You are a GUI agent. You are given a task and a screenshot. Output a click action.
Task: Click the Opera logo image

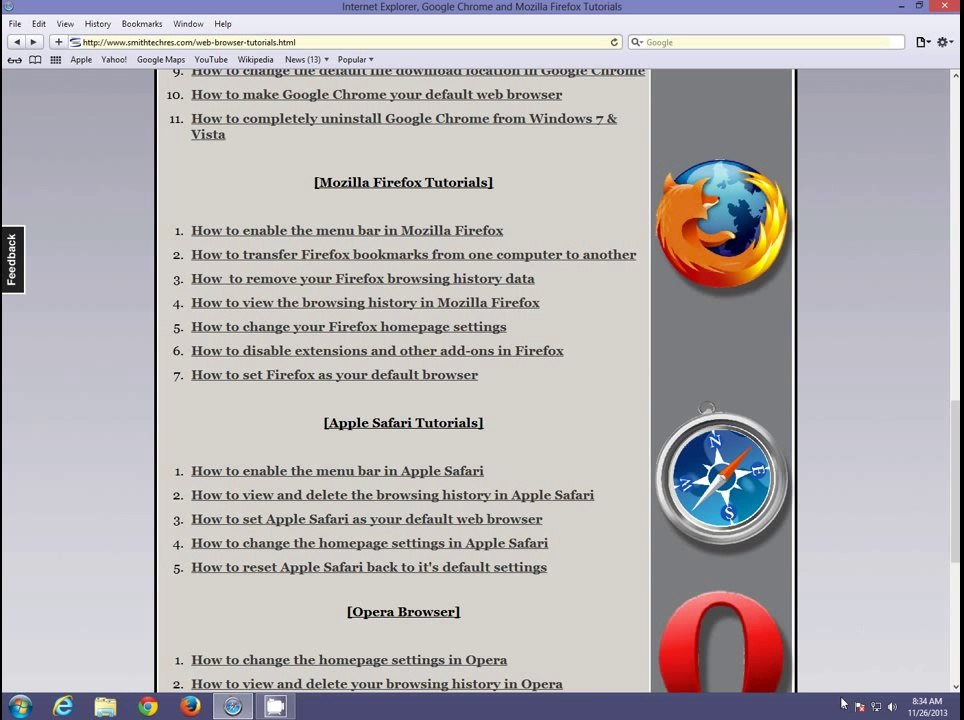(722, 641)
